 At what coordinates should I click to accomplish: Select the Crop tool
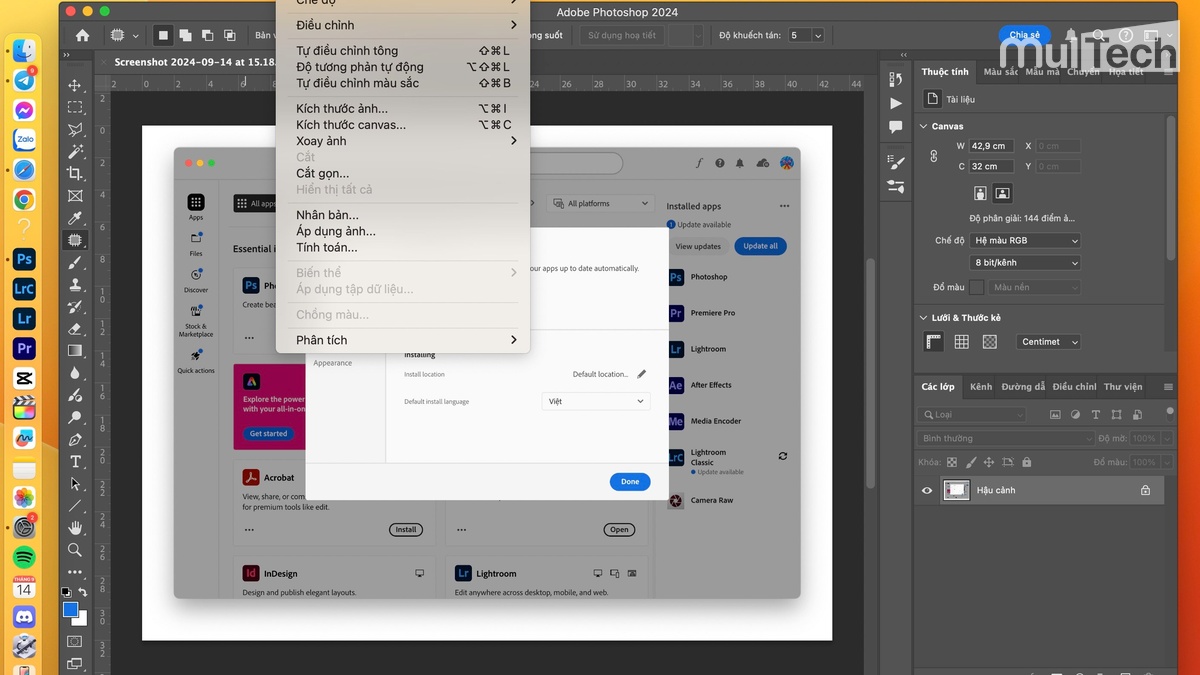pyautogui.click(x=75, y=174)
